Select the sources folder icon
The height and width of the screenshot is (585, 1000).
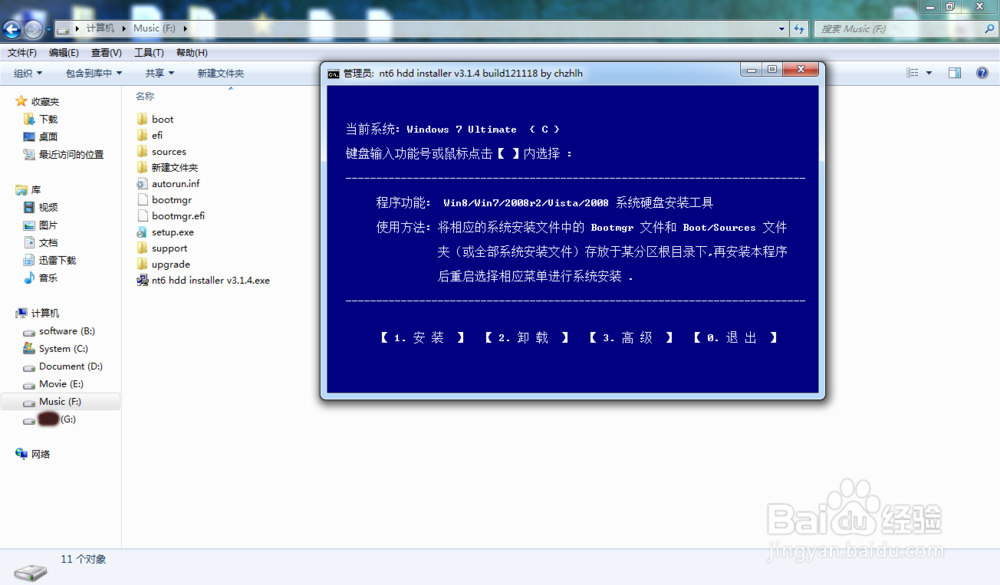click(x=142, y=151)
